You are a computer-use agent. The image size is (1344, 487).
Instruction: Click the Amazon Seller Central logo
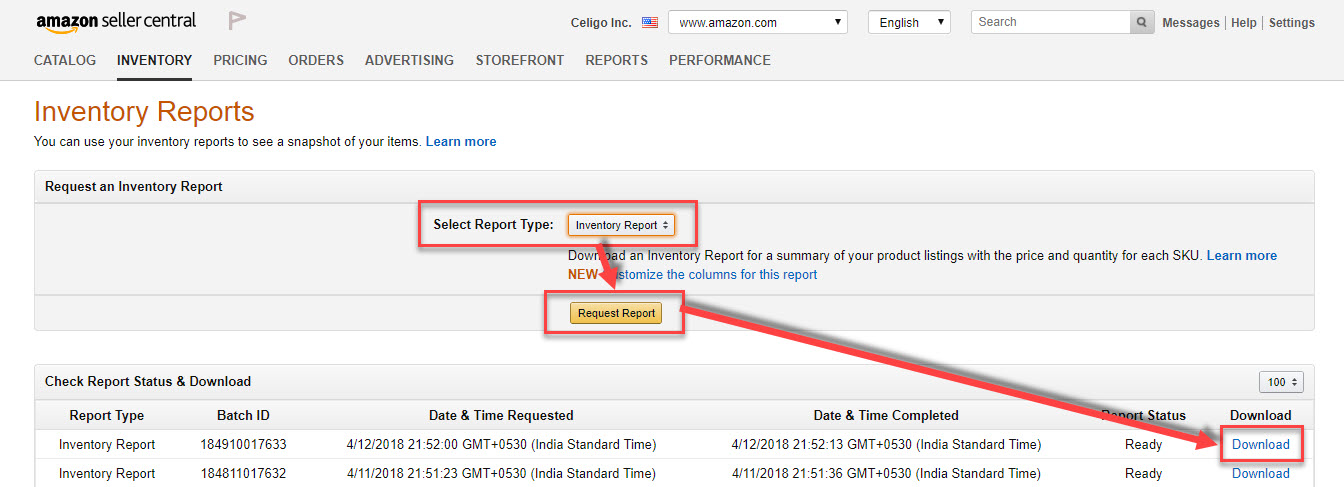coord(116,22)
